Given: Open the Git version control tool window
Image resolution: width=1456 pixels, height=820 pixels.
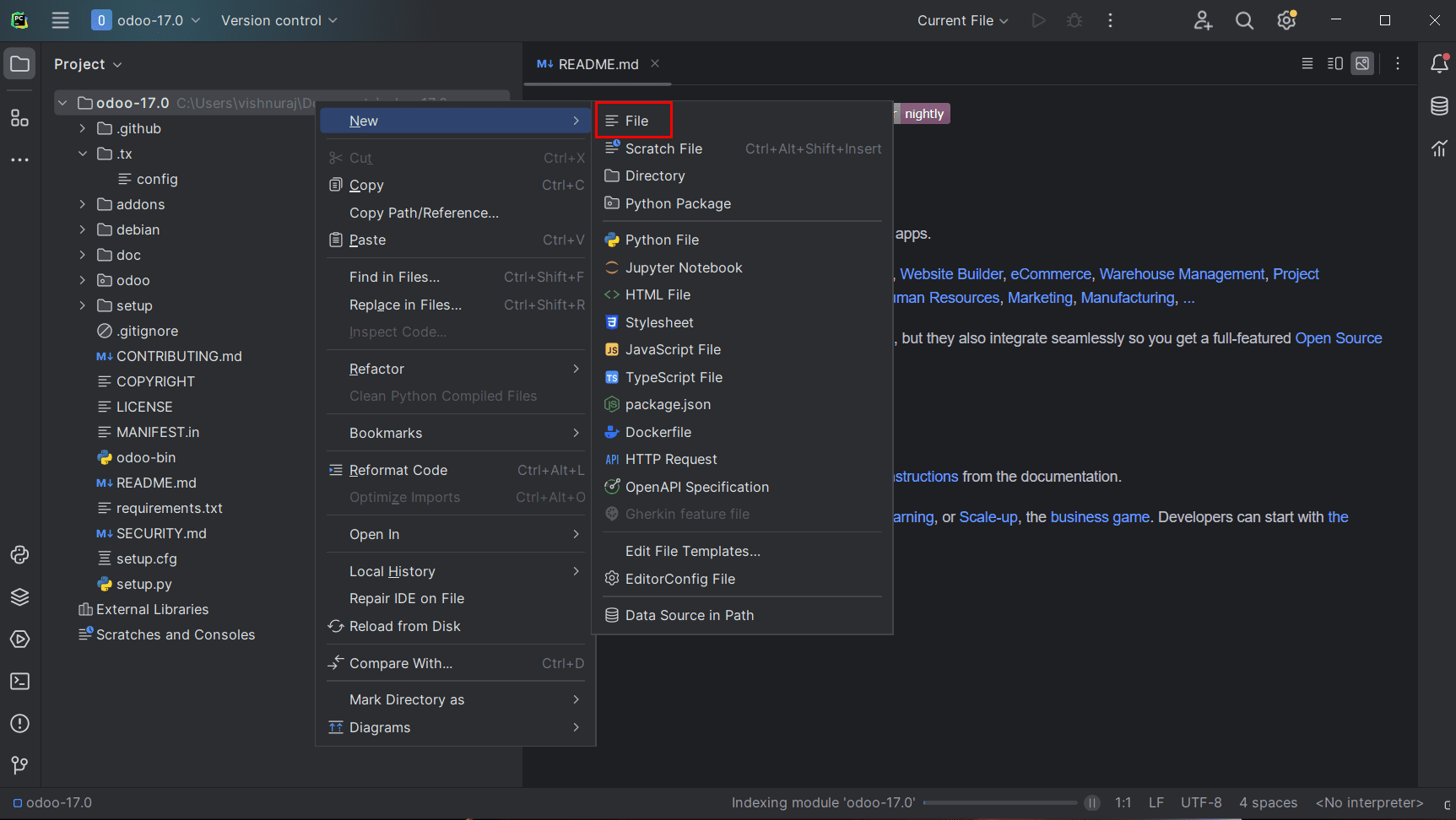Looking at the screenshot, I should coord(20,765).
